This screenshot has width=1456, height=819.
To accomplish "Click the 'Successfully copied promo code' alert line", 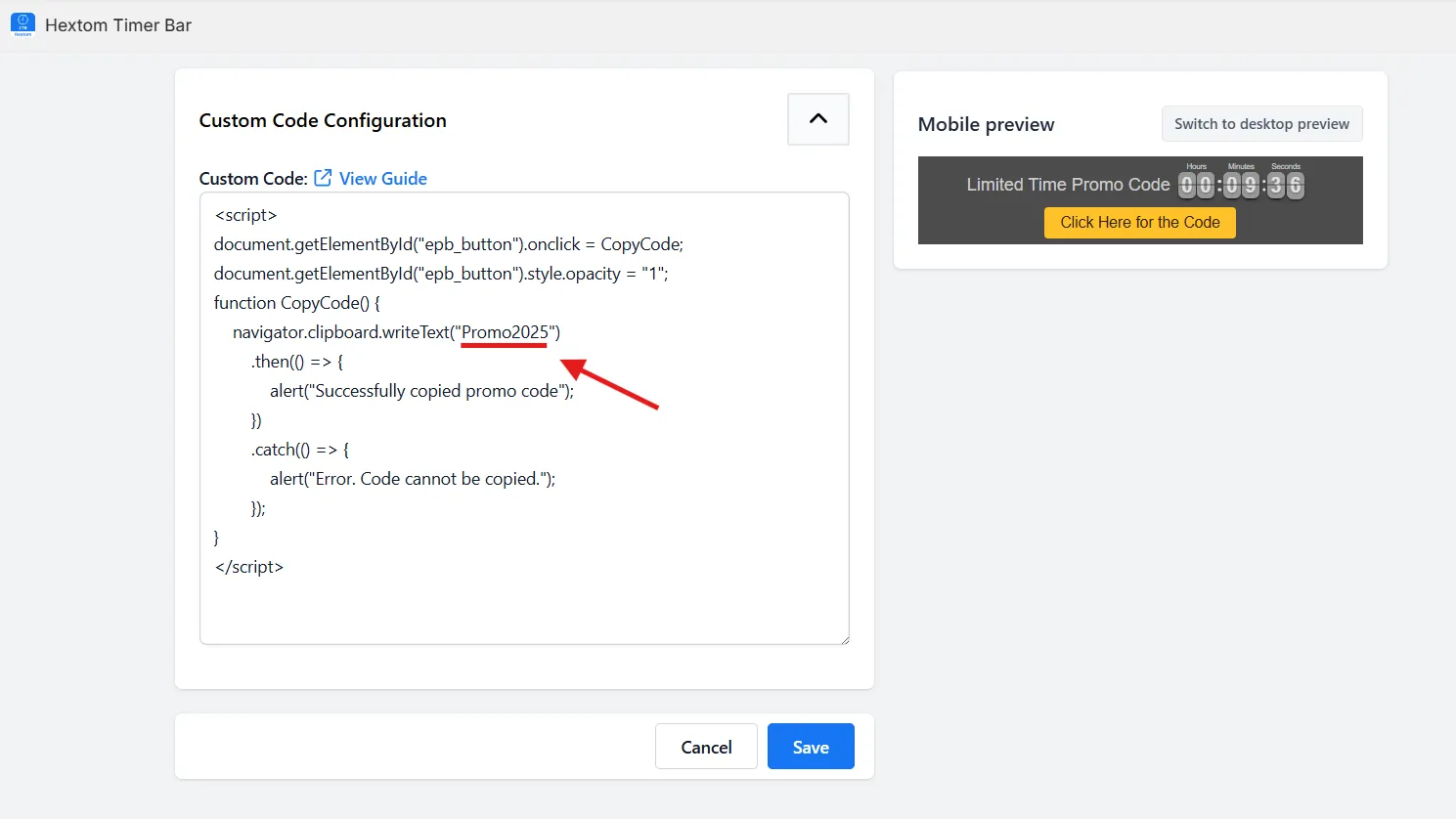I will tap(422, 391).
